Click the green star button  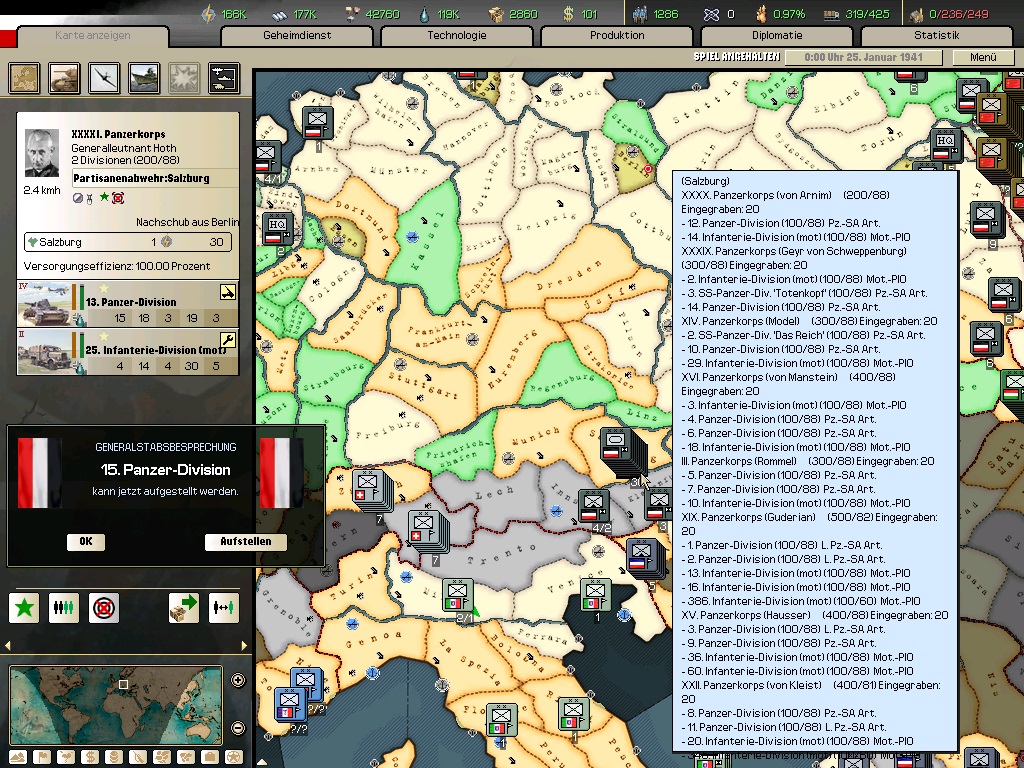click(x=24, y=607)
